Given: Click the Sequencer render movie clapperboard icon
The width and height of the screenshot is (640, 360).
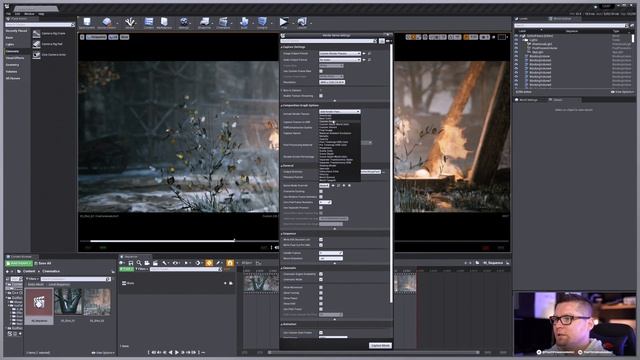Looking at the screenshot, I should pyautogui.click(x=155, y=263).
